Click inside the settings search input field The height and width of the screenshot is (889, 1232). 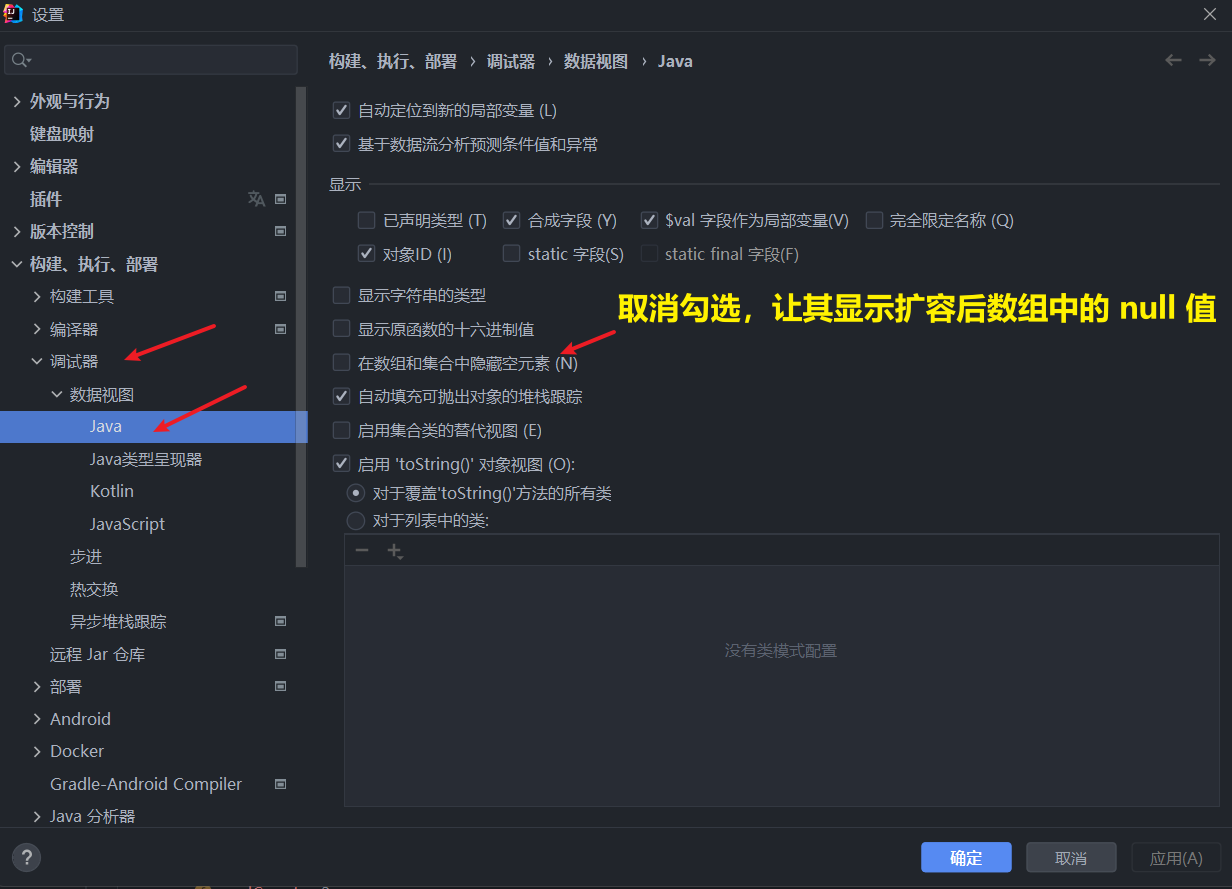pyautogui.click(x=150, y=60)
